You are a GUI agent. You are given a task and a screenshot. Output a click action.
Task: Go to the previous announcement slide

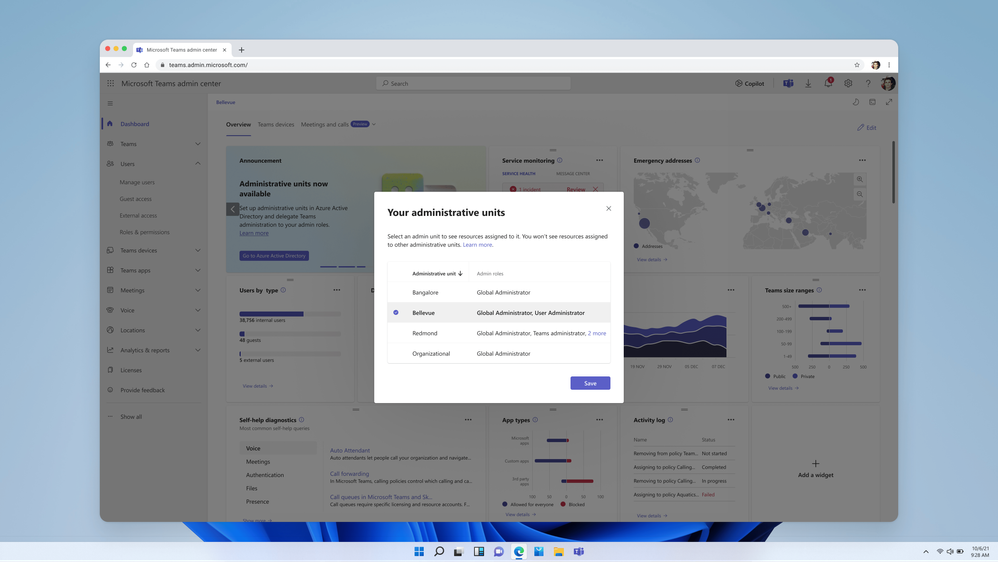point(232,209)
